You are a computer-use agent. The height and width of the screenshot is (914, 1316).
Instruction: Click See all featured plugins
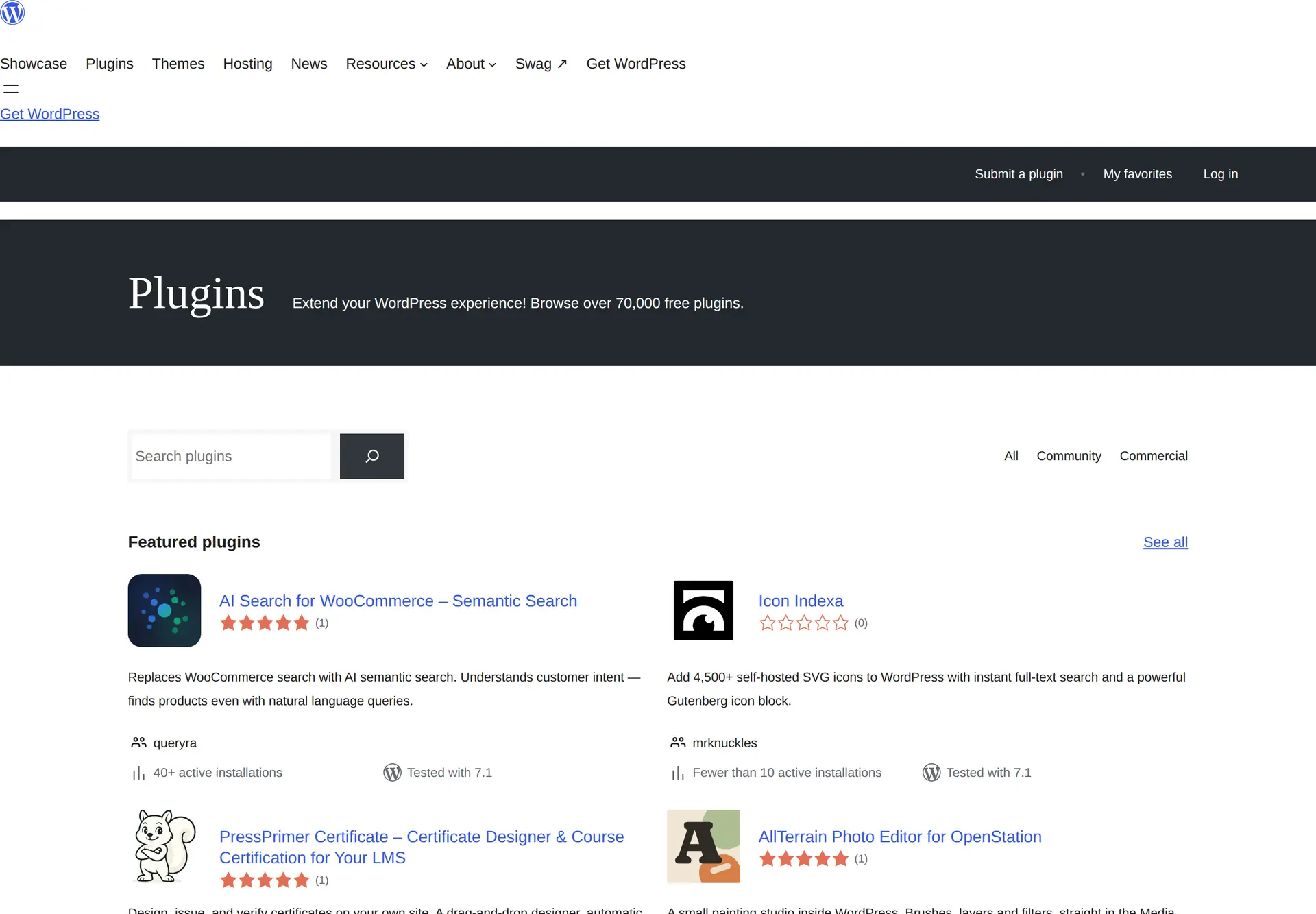[x=1165, y=542]
